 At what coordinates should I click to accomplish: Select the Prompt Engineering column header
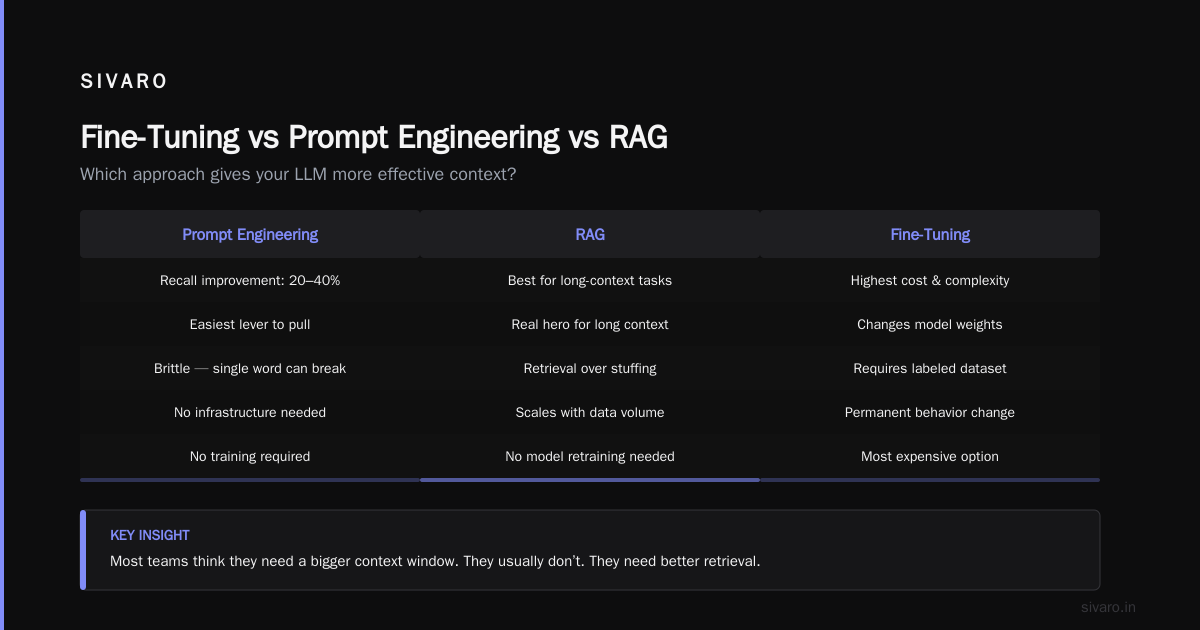(250, 234)
